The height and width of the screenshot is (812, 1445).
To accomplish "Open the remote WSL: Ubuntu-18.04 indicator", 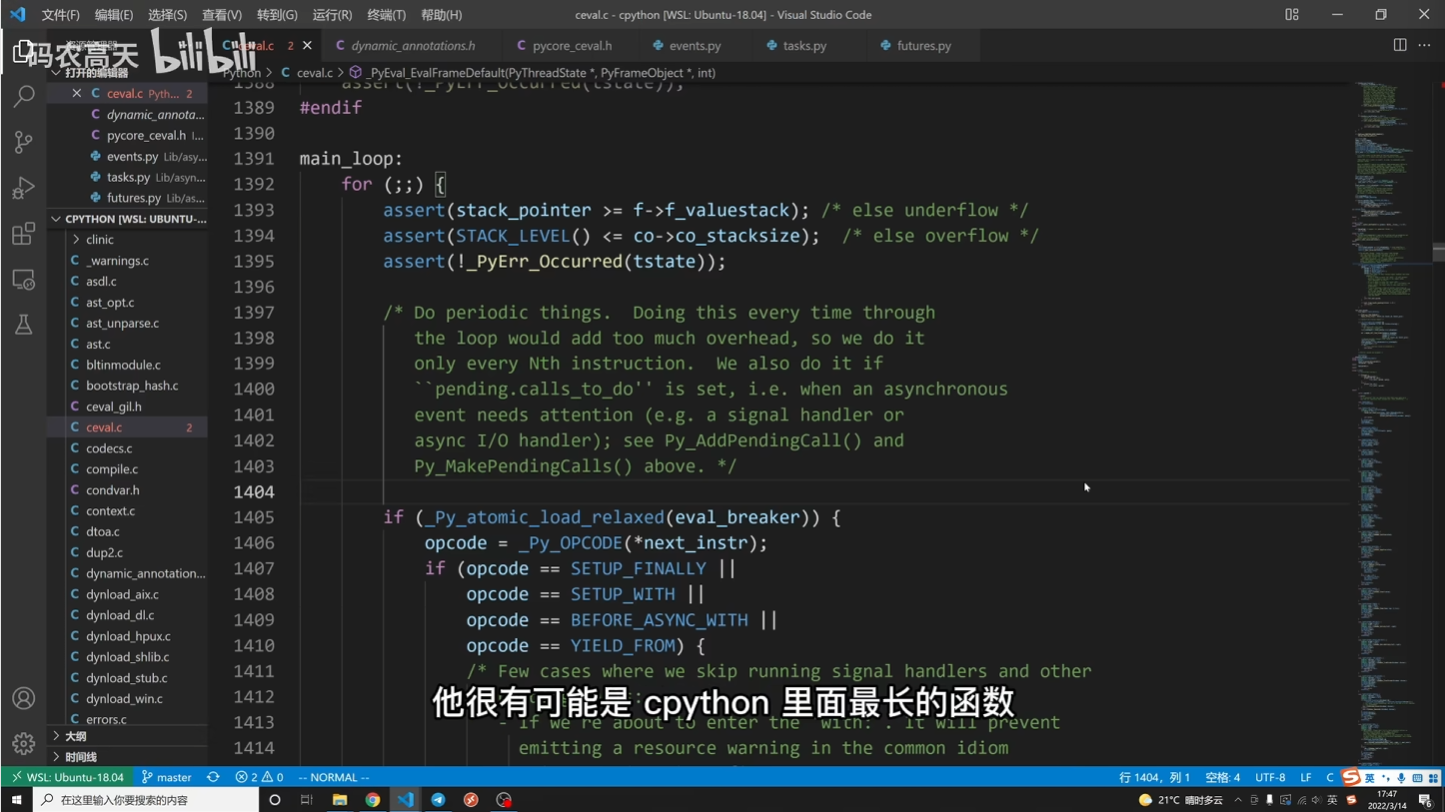I will point(67,777).
